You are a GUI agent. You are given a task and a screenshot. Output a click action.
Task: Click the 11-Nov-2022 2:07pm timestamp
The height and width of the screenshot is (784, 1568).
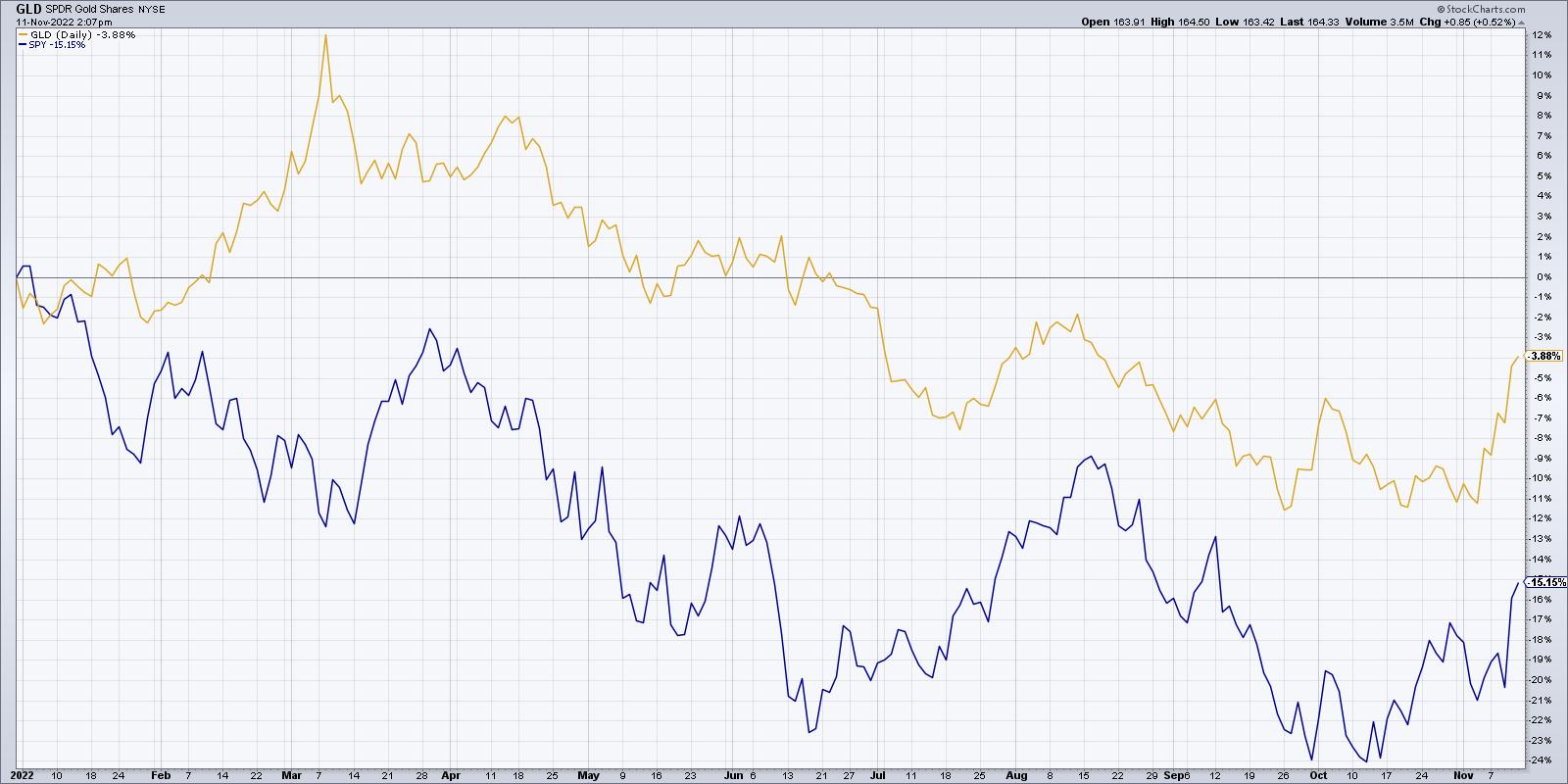61,22
